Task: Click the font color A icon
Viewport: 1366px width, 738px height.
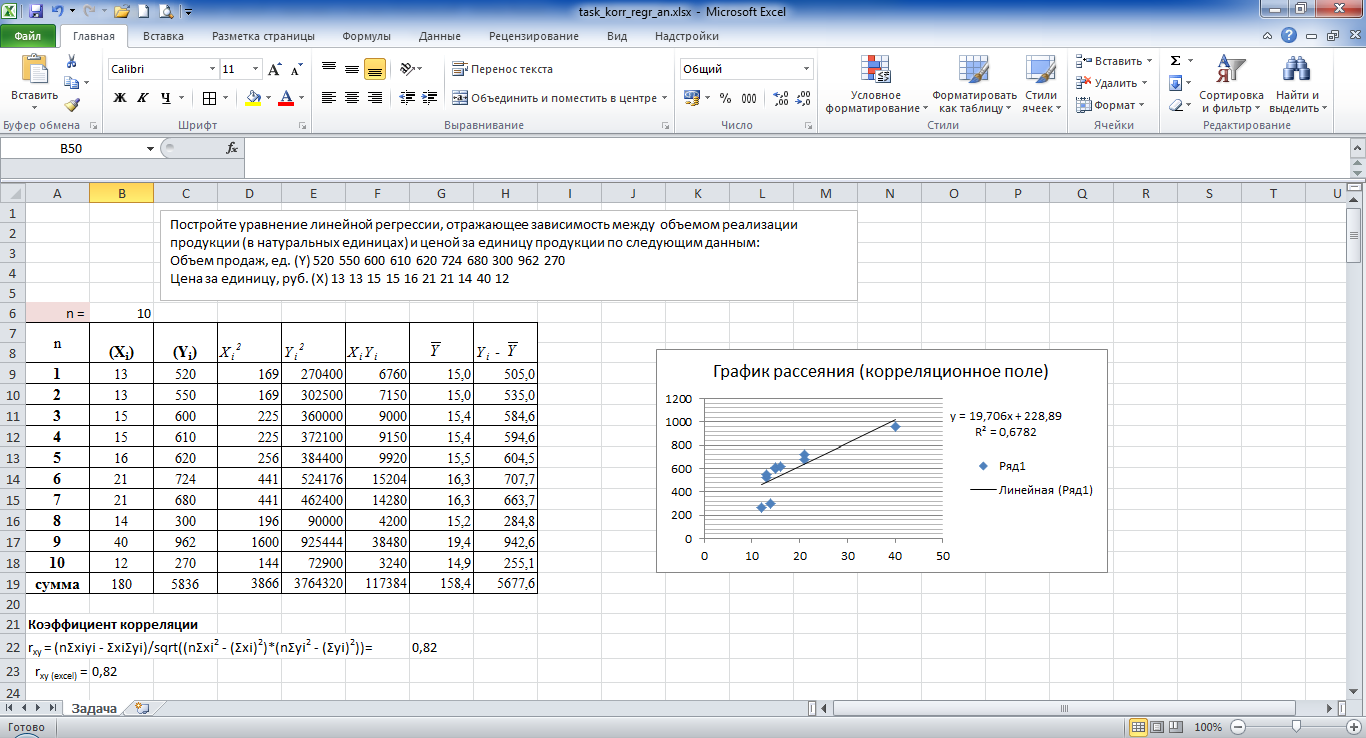Action: click(287, 98)
